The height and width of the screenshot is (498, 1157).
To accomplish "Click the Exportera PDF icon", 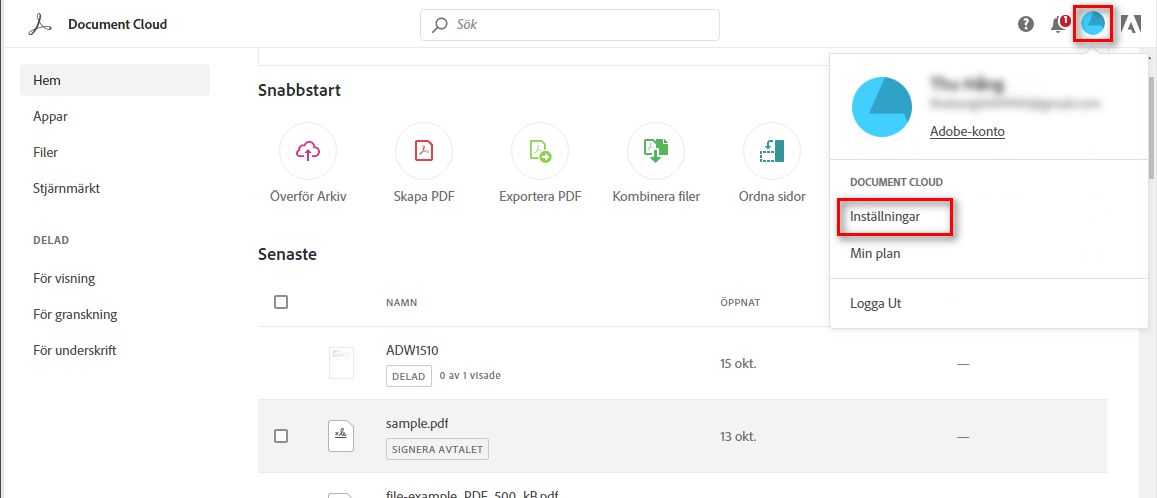I will [540, 151].
